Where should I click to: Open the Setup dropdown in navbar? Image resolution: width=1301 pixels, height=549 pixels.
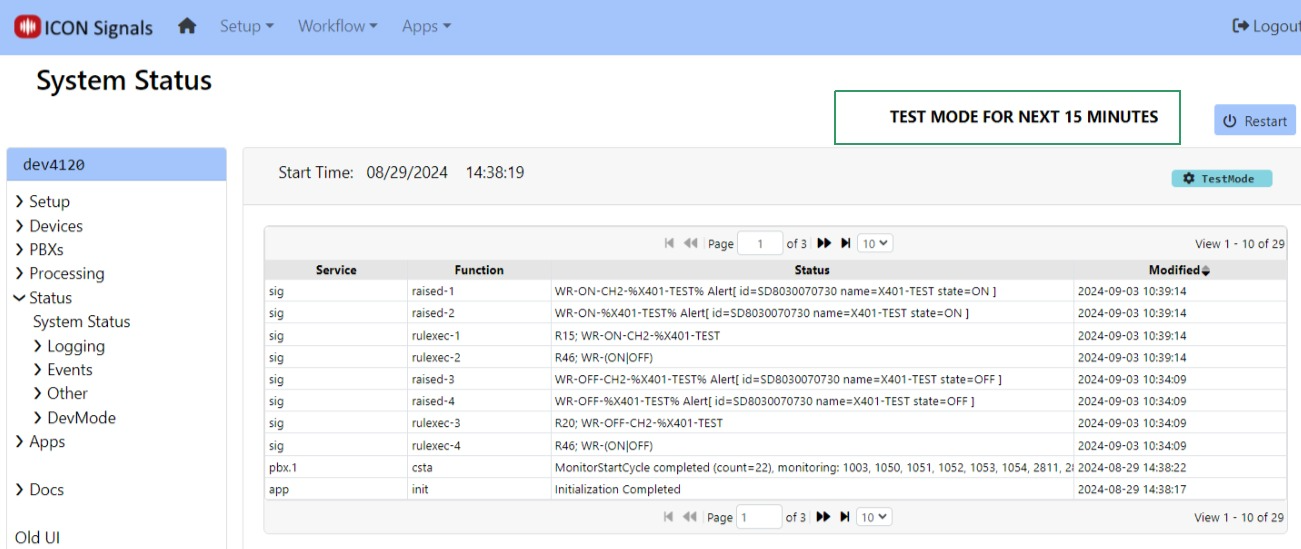246,26
